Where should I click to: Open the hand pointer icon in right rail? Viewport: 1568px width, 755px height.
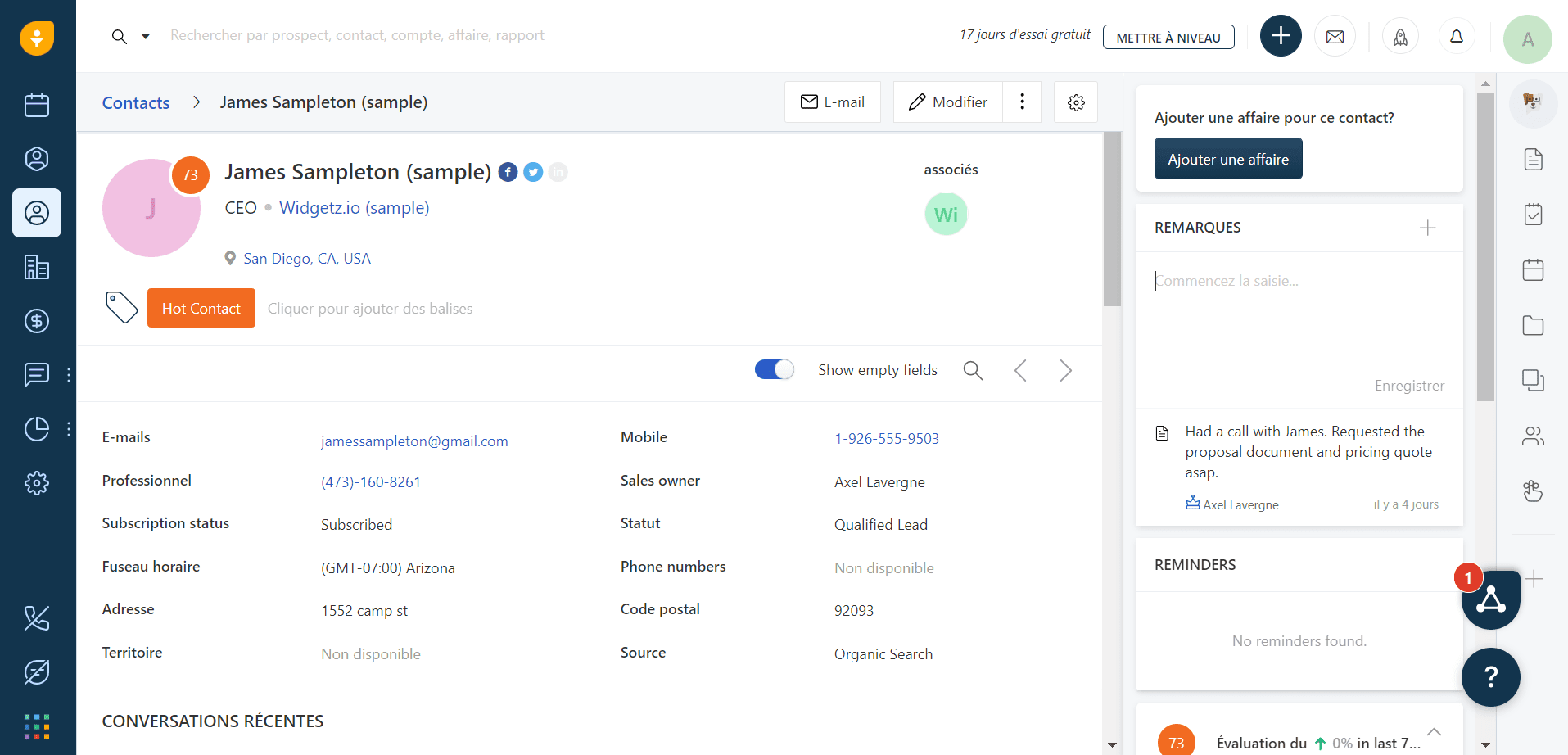click(1533, 491)
